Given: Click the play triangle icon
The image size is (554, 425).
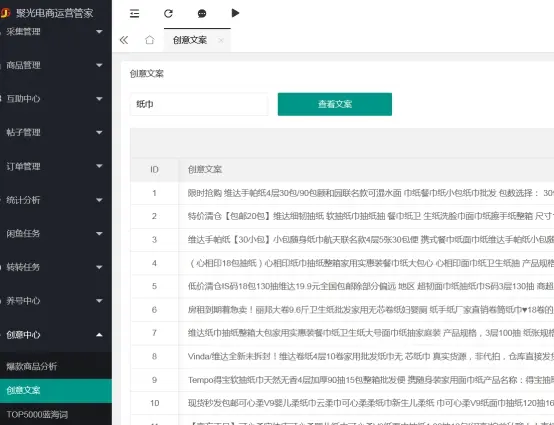Looking at the screenshot, I should pos(235,13).
